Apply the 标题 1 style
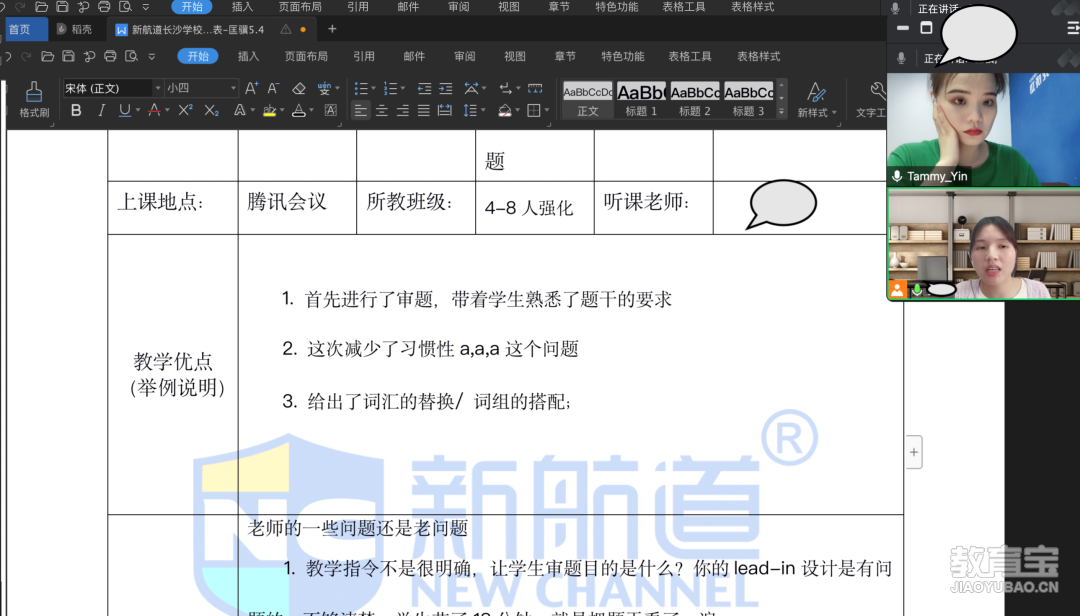Viewport: 1080px width, 616px height. coord(641,100)
